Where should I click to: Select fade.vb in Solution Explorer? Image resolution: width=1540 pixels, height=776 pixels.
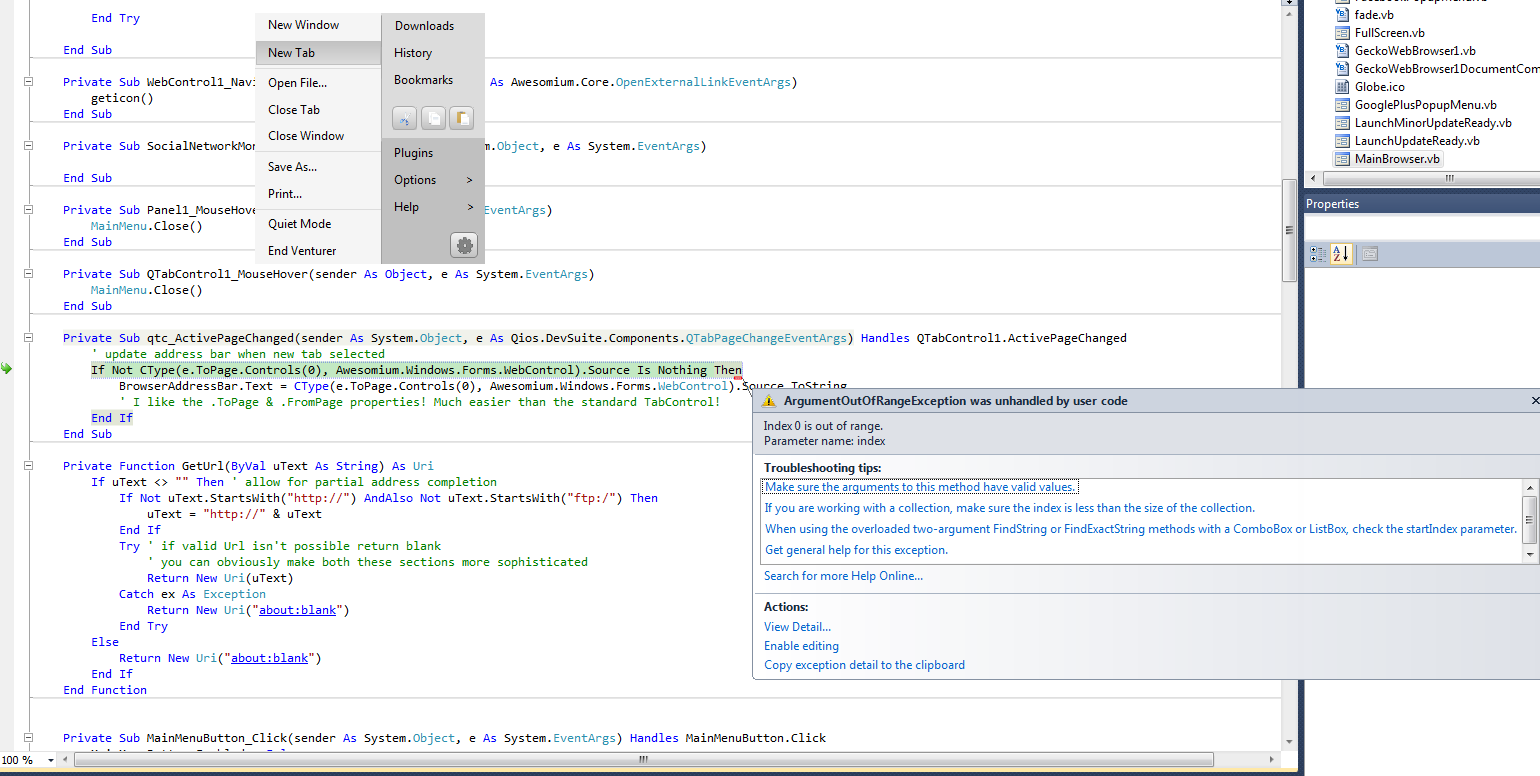tap(1373, 15)
